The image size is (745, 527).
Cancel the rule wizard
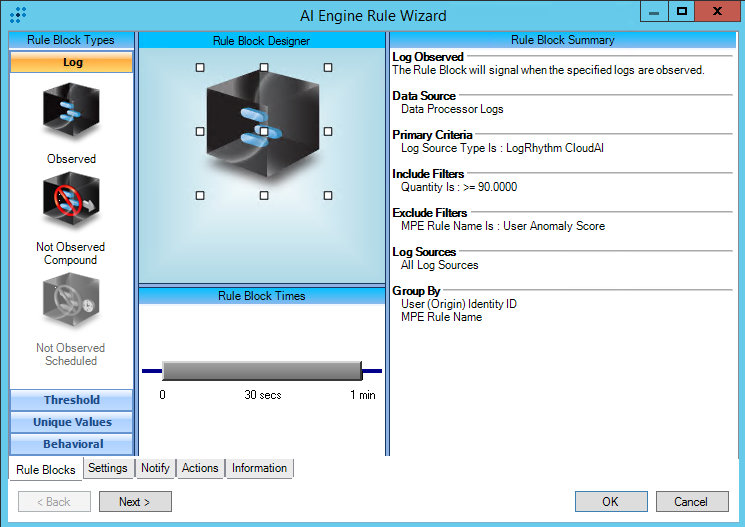pyautogui.click(x=690, y=502)
